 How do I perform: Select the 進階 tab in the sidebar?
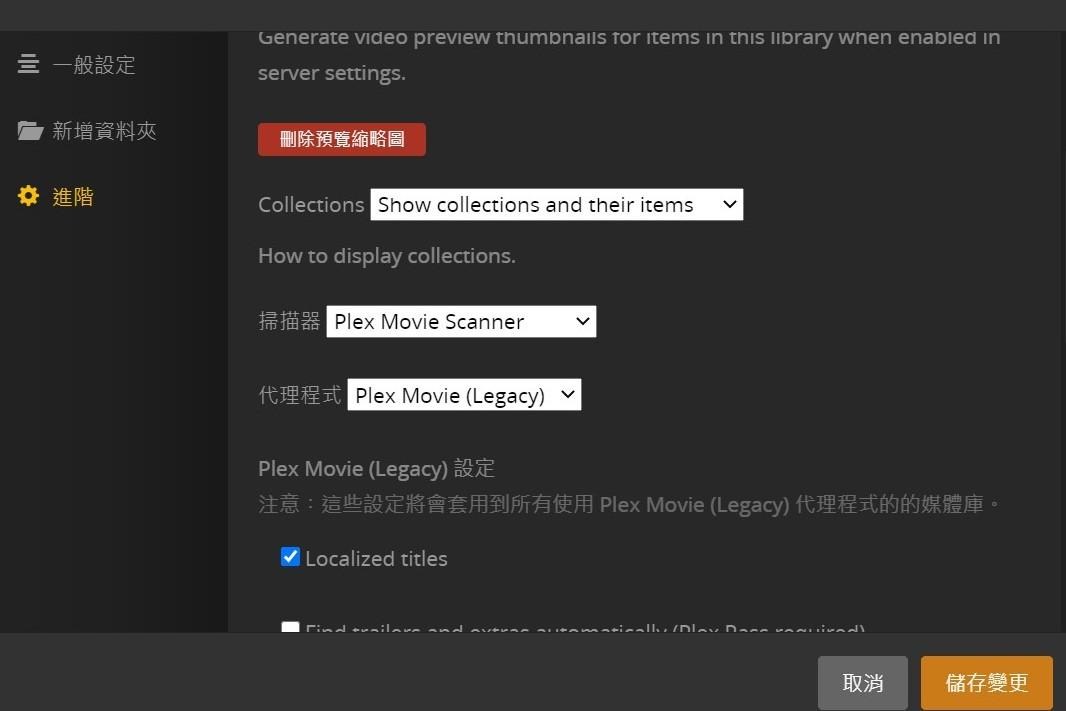tap(73, 197)
